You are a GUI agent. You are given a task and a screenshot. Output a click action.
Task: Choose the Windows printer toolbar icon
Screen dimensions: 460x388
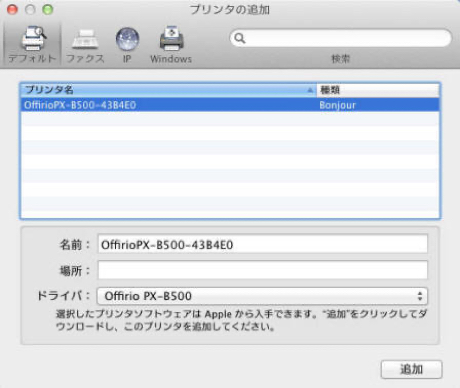coord(171,45)
